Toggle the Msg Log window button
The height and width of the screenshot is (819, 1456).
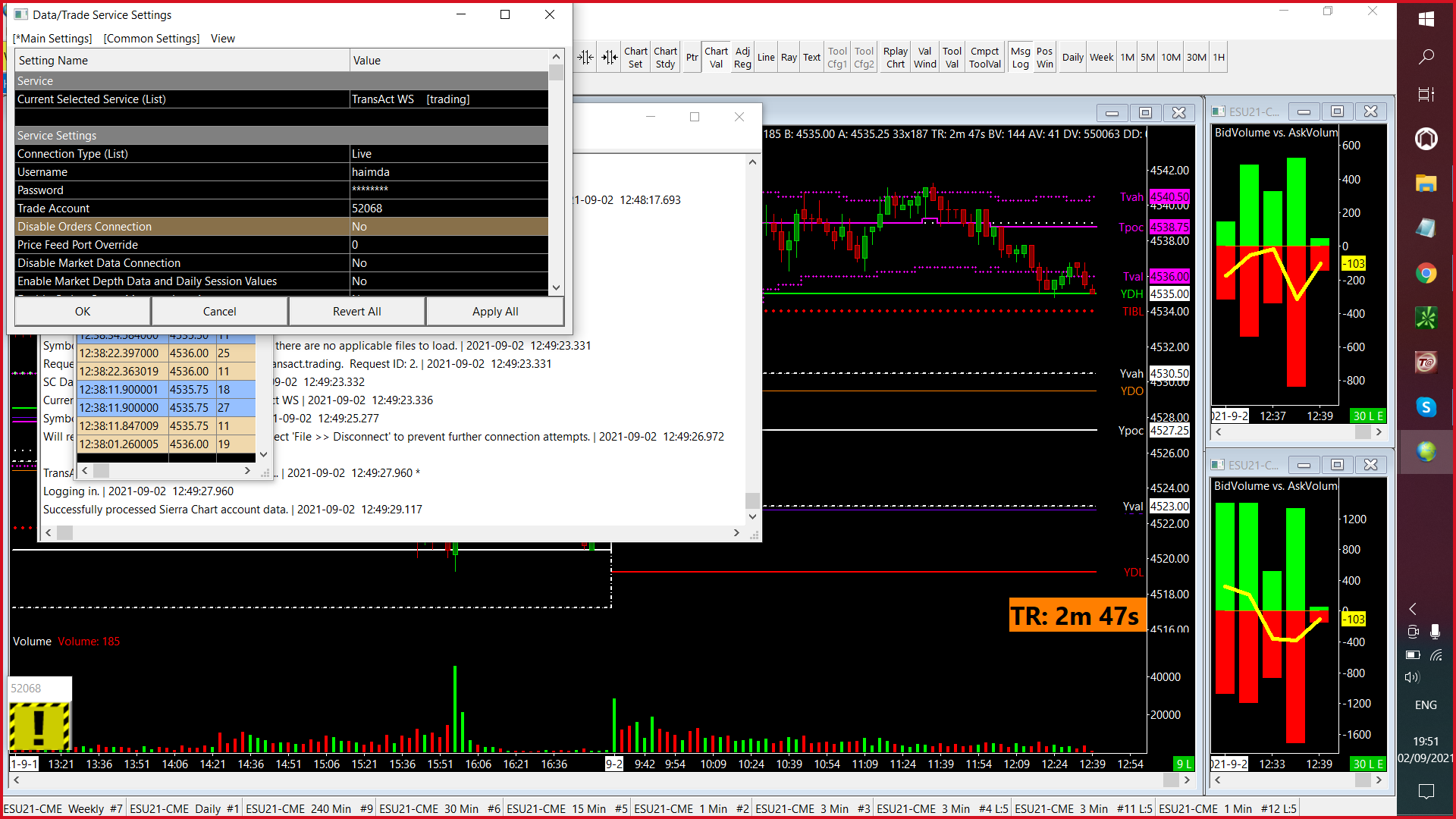coord(1020,58)
